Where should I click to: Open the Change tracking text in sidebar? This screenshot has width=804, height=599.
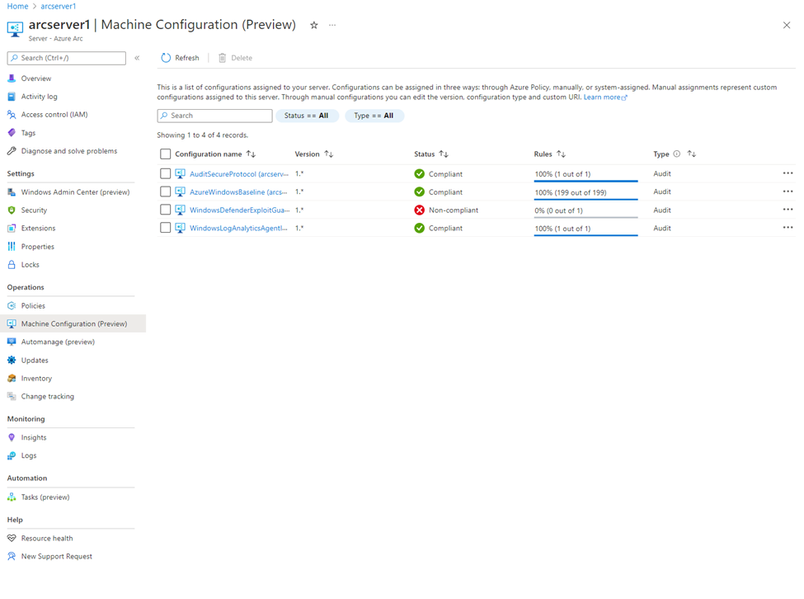[x=48, y=396]
